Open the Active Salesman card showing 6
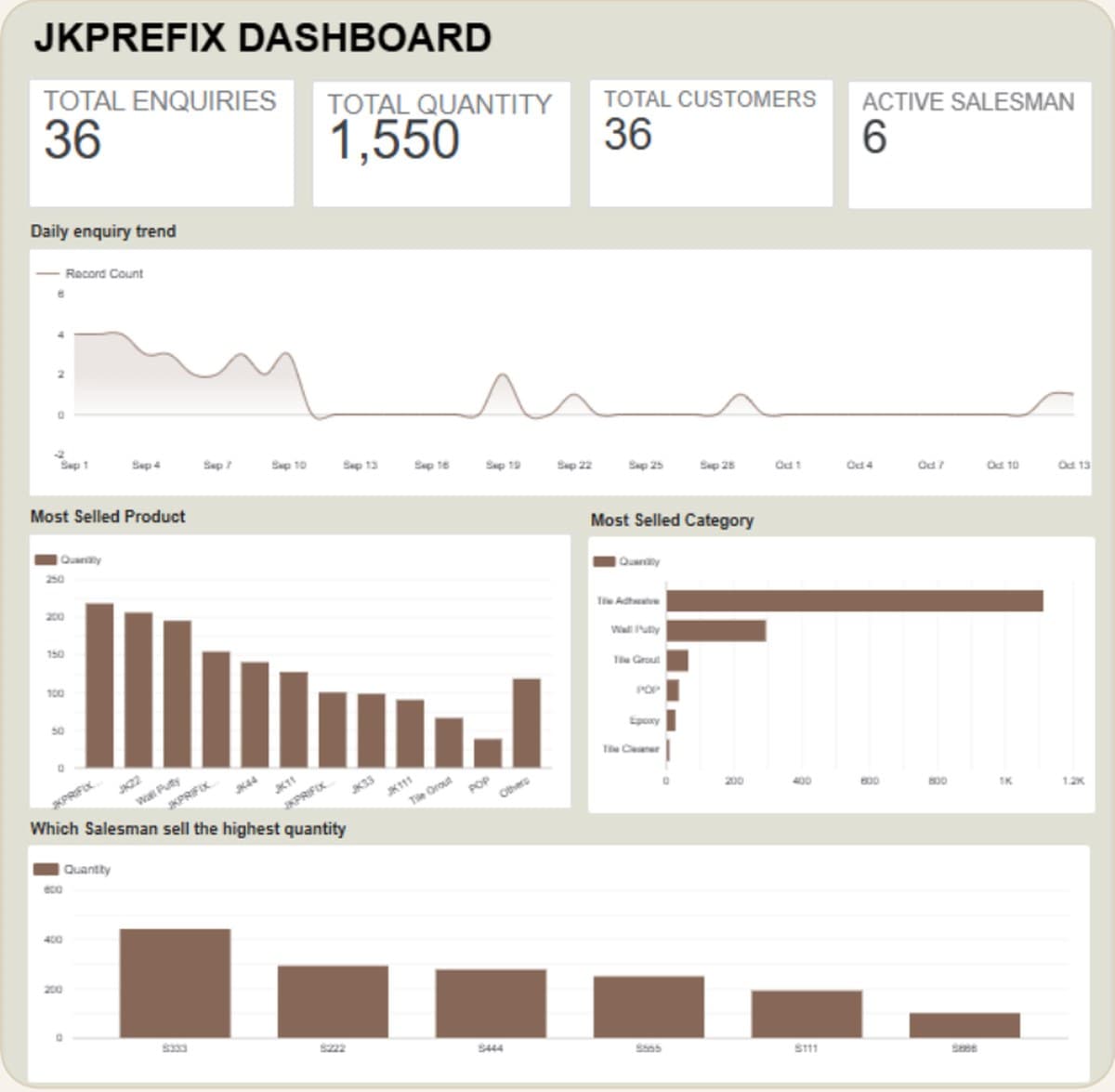 [970, 144]
